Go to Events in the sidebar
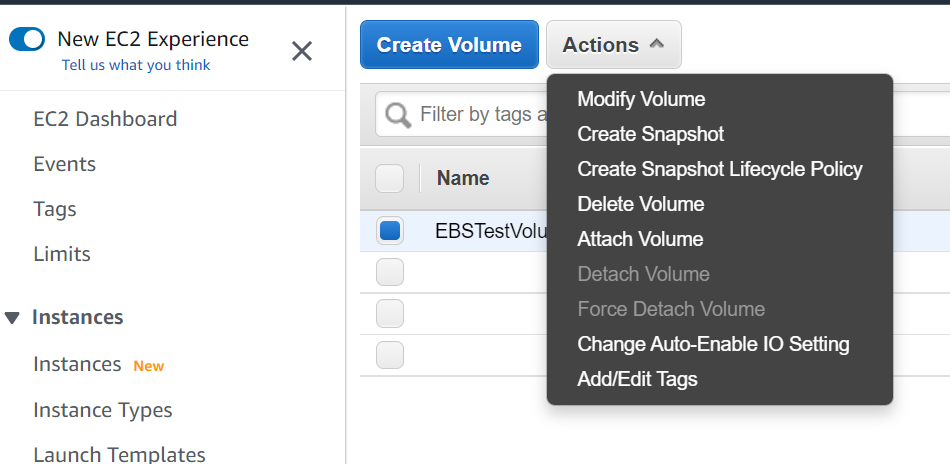The width and height of the screenshot is (950, 464). (65, 164)
